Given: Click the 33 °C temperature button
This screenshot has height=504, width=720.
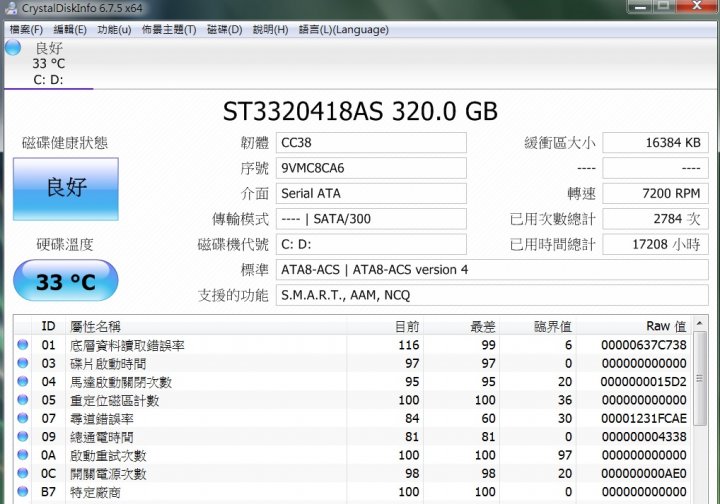Looking at the screenshot, I should tap(66, 280).
